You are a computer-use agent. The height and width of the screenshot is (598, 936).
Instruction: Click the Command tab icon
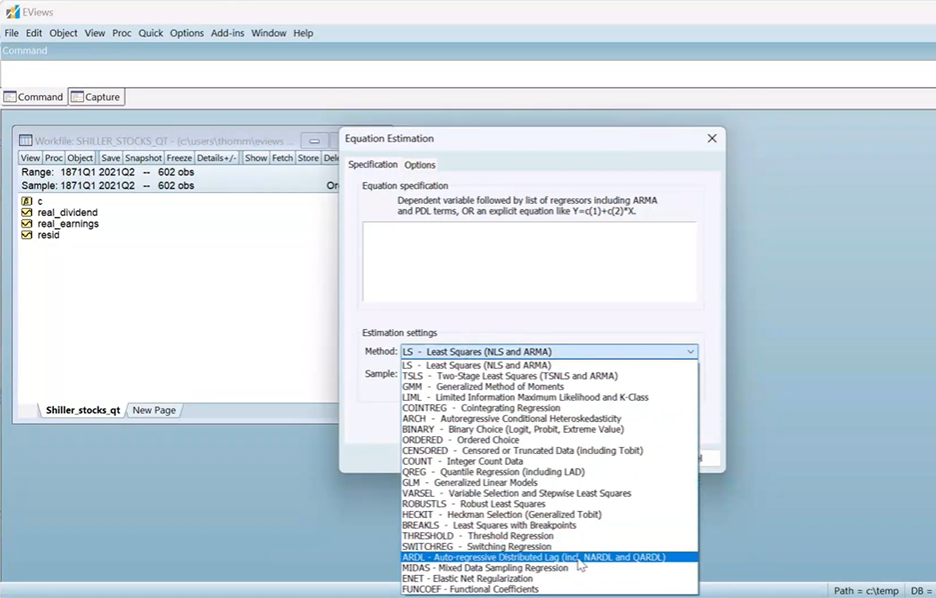pos(10,97)
